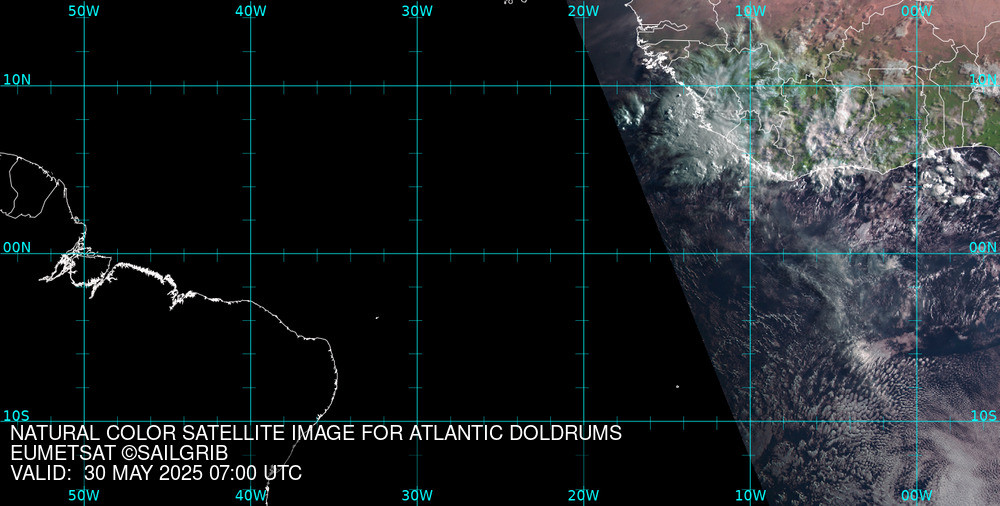
Task: Select the 10W label along the bottom edge
Action: point(751,495)
